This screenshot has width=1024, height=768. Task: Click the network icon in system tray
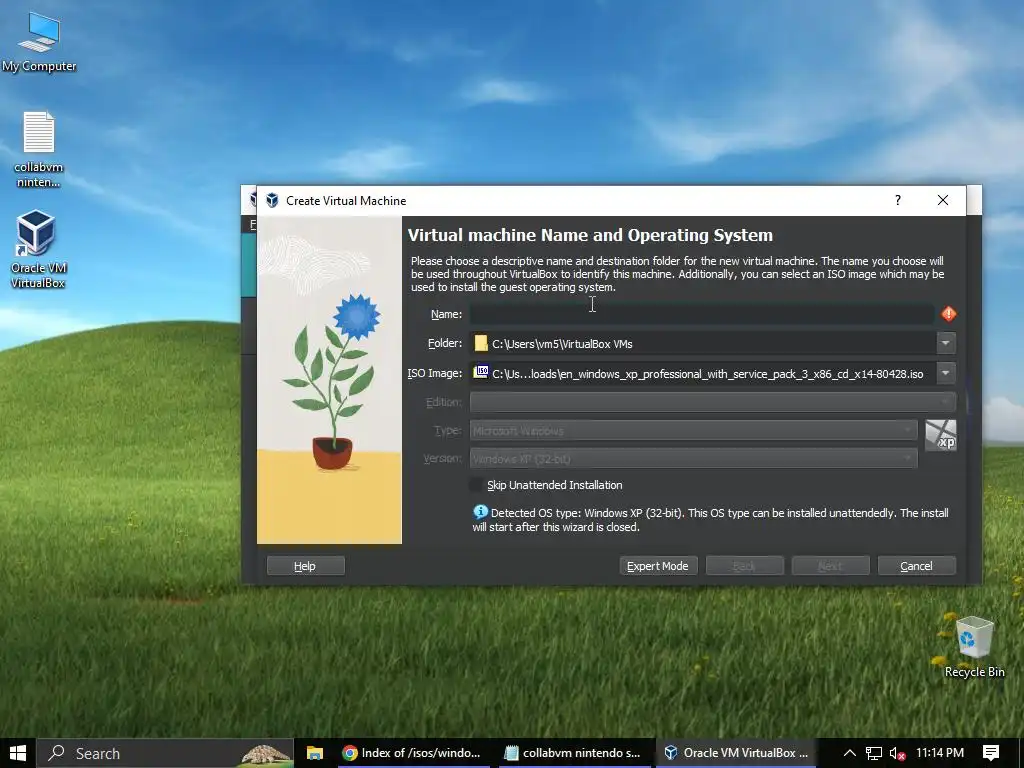pos(874,753)
